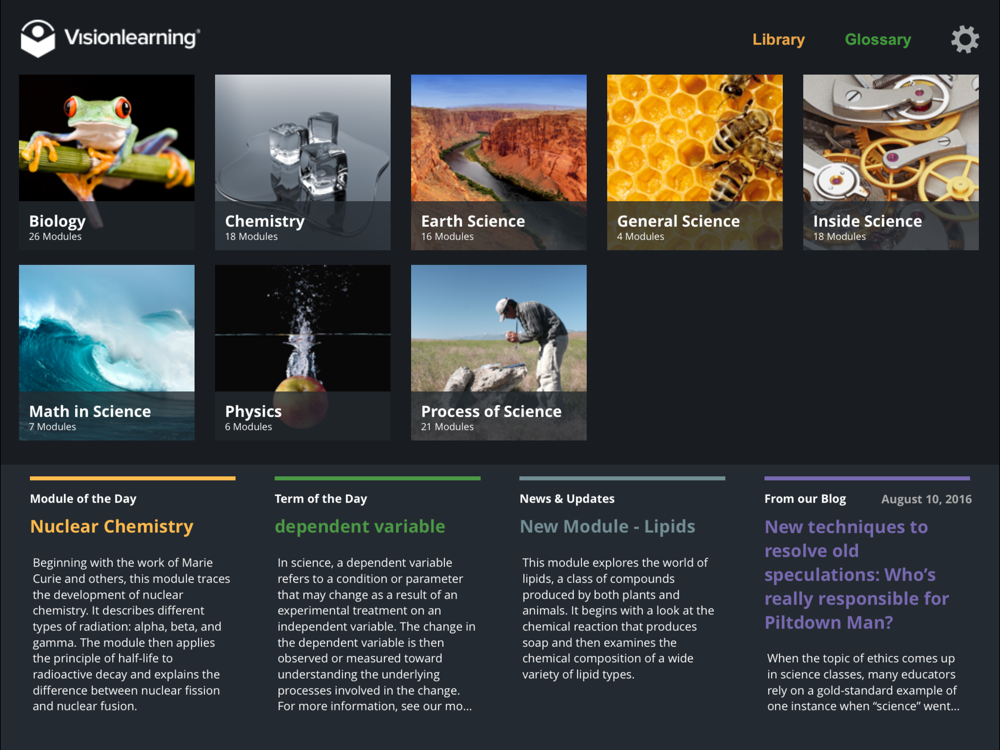Click the '16 Modules' count under Earth Science
1000x750 pixels.
tap(447, 237)
